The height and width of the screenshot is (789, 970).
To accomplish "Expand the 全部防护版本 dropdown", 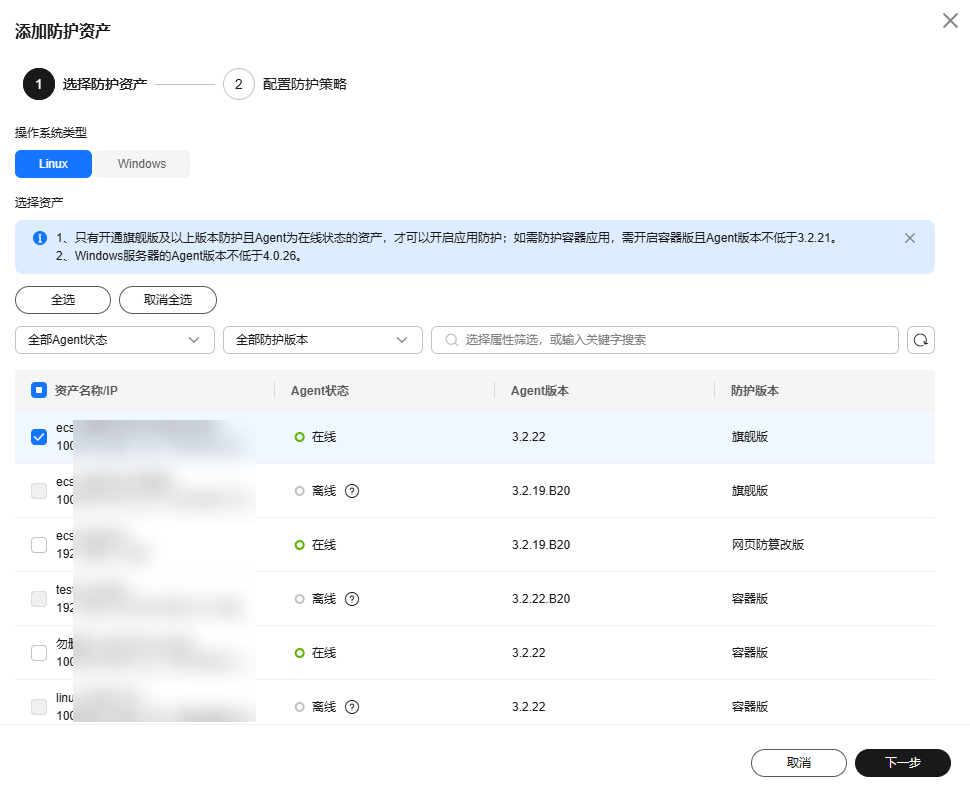I will [322, 340].
